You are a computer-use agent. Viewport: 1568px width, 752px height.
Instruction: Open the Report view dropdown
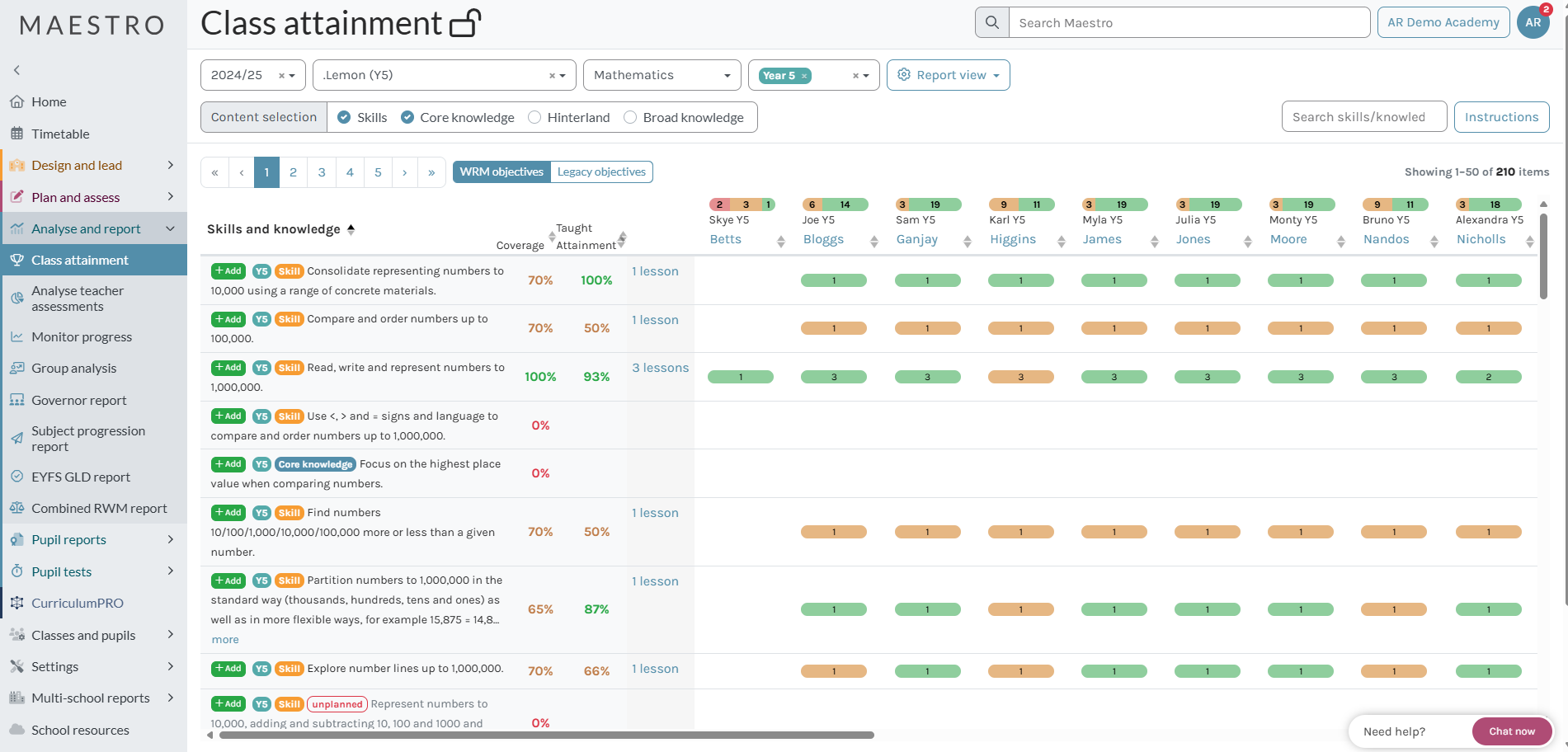click(948, 75)
